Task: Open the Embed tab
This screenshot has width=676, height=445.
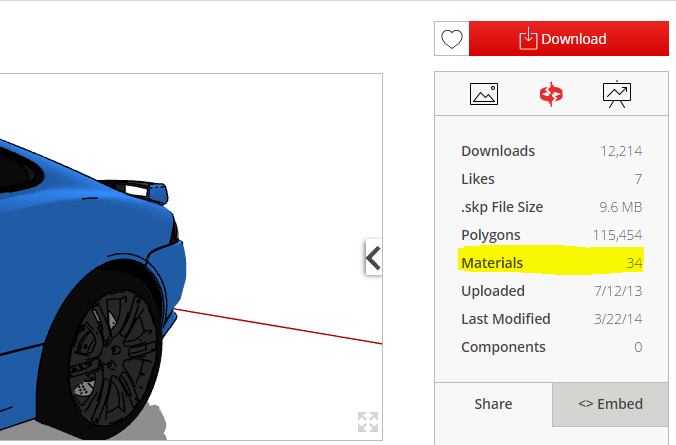Action: click(x=610, y=404)
